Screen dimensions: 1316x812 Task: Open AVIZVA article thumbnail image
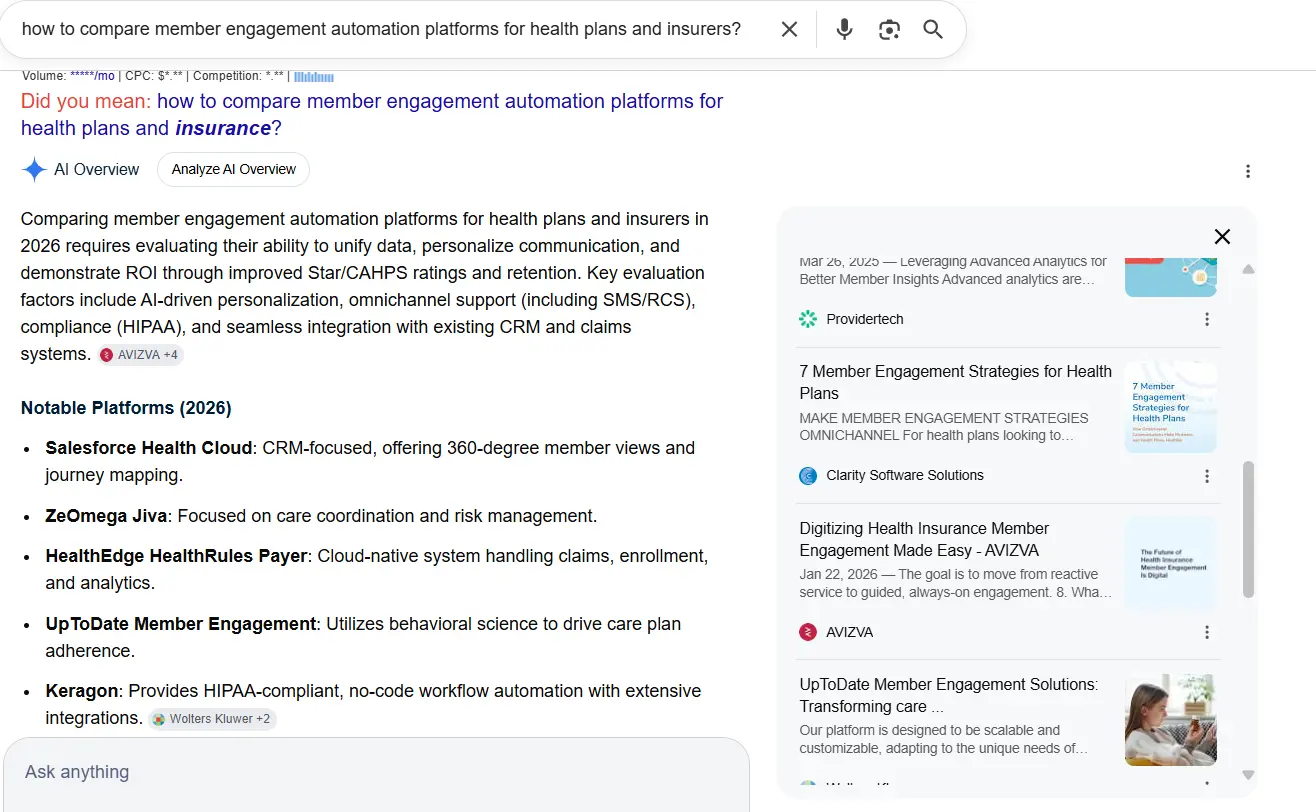(1171, 563)
